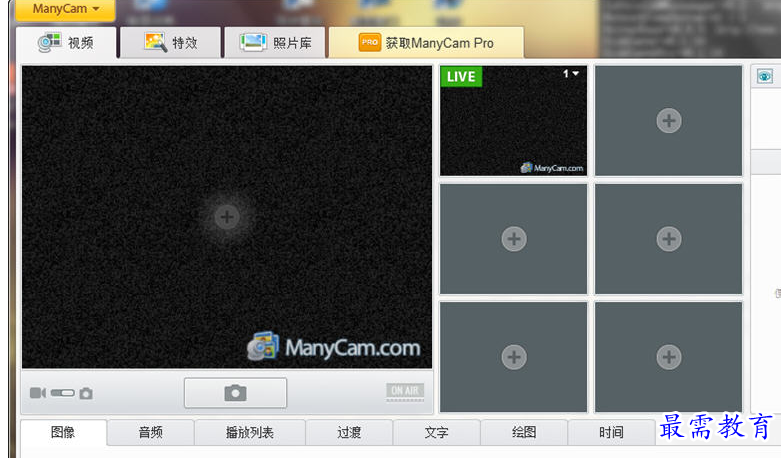Toggle the ON AIR indicator
781x458 pixels.
[405, 391]
